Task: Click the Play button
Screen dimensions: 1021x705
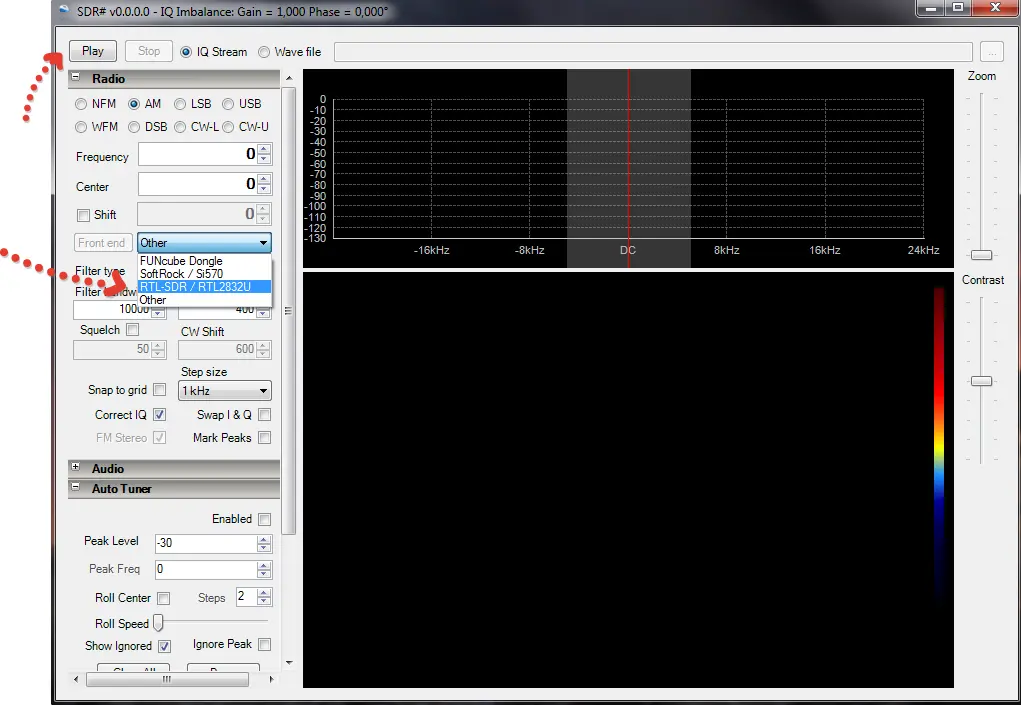Action: coord(93,51)
